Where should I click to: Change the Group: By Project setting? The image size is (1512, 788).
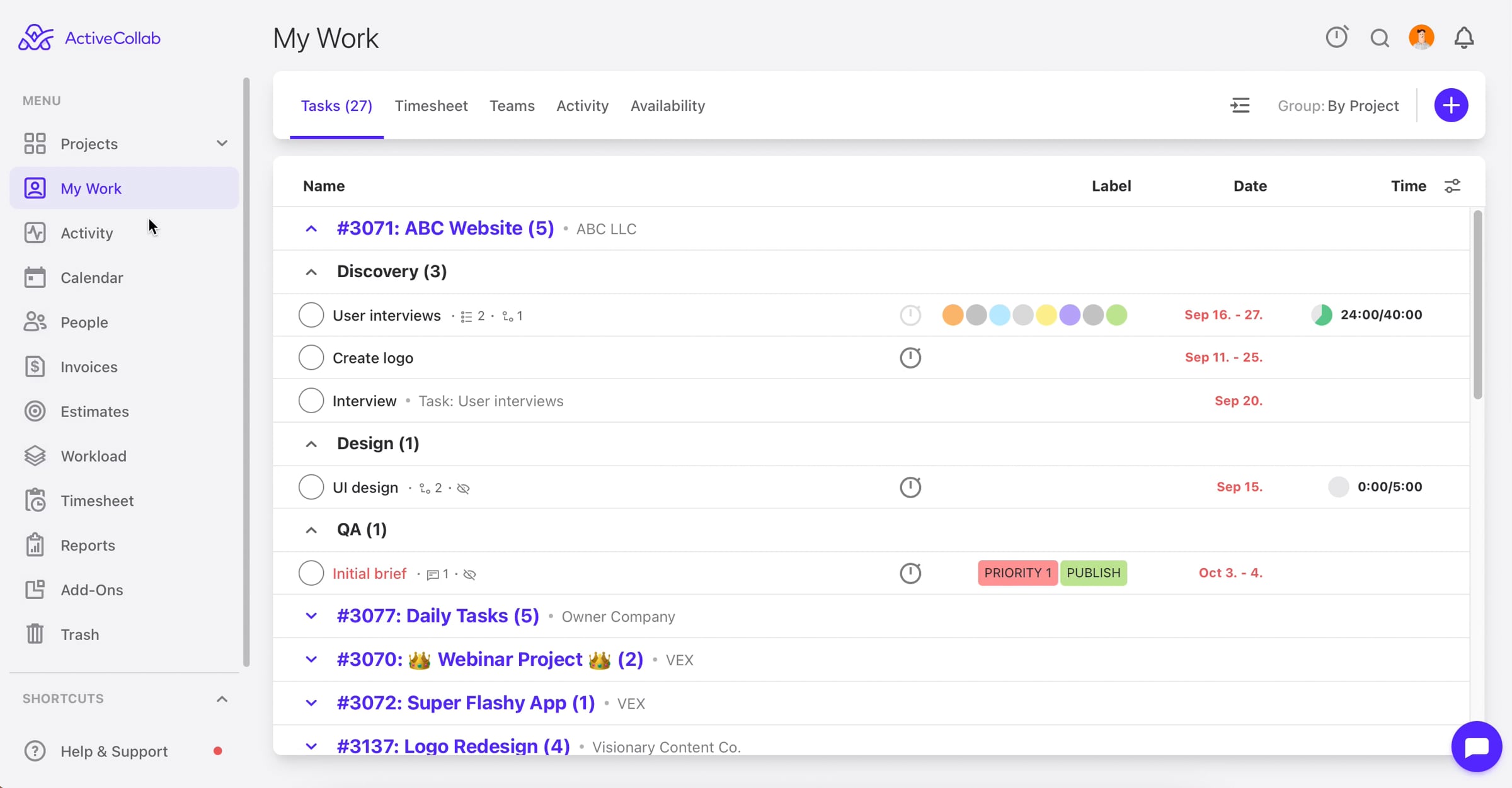1338,106
